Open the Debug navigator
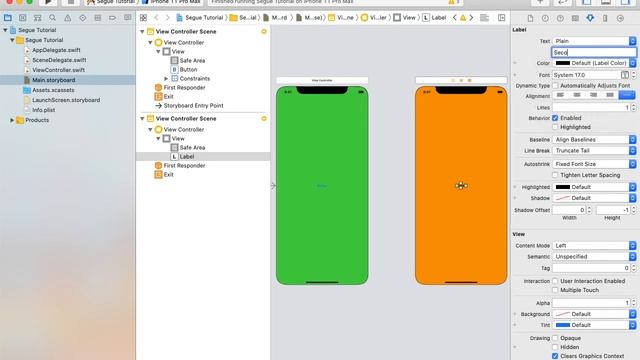Image resolution: width=640 pixels, height=360 pixels. 98,18
